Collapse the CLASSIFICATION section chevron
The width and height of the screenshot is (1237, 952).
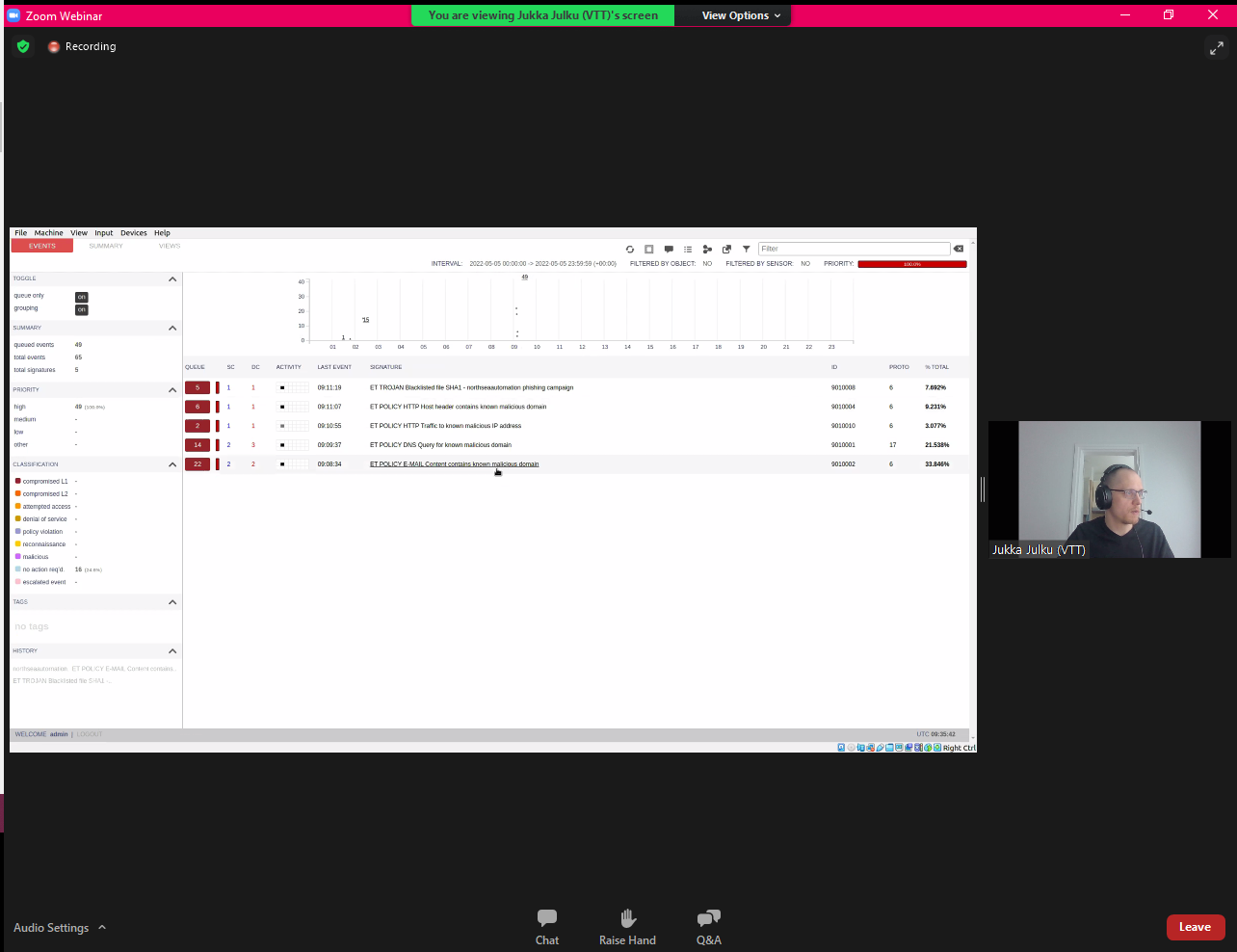172,464
